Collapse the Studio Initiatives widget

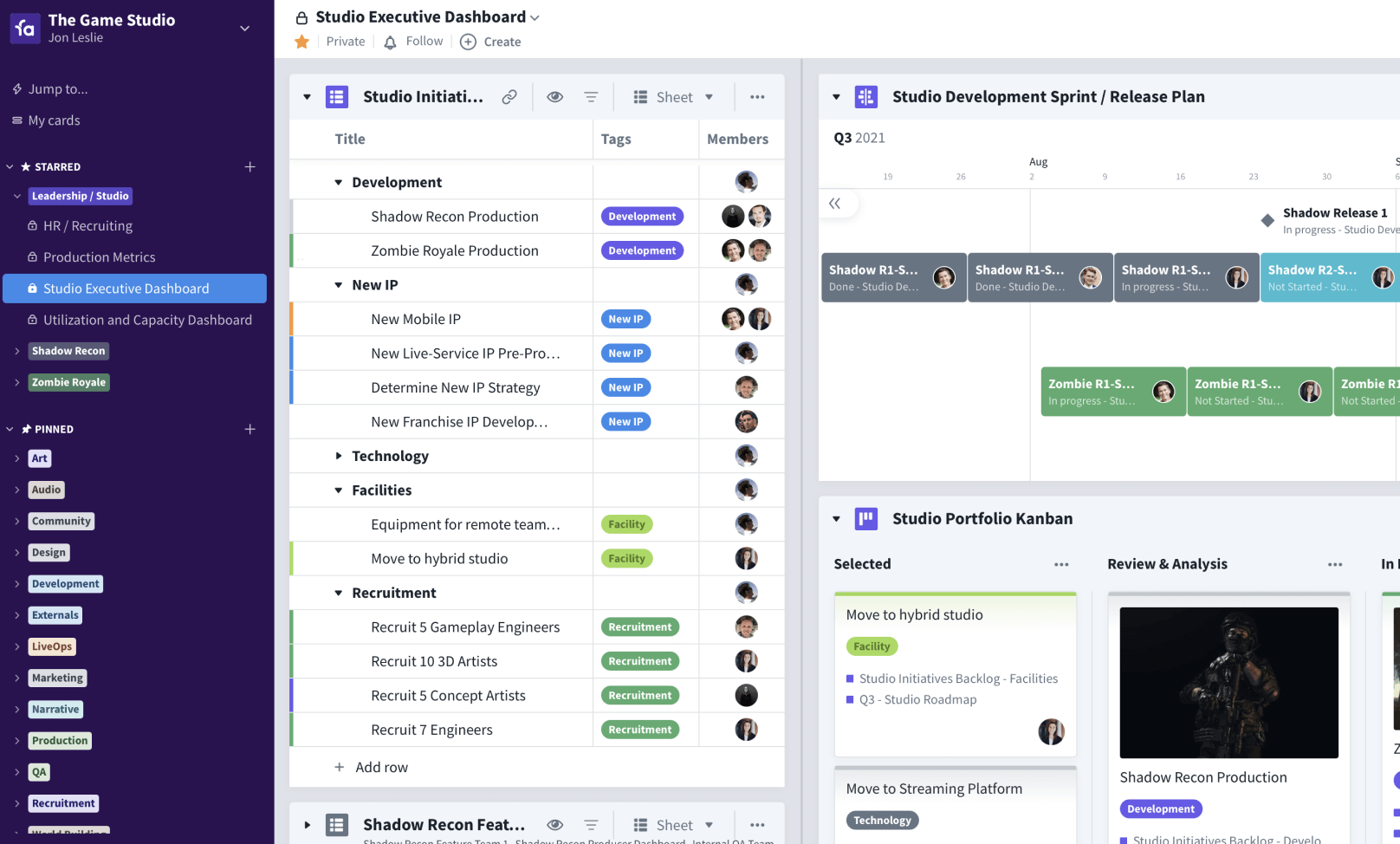click(307, 97)
